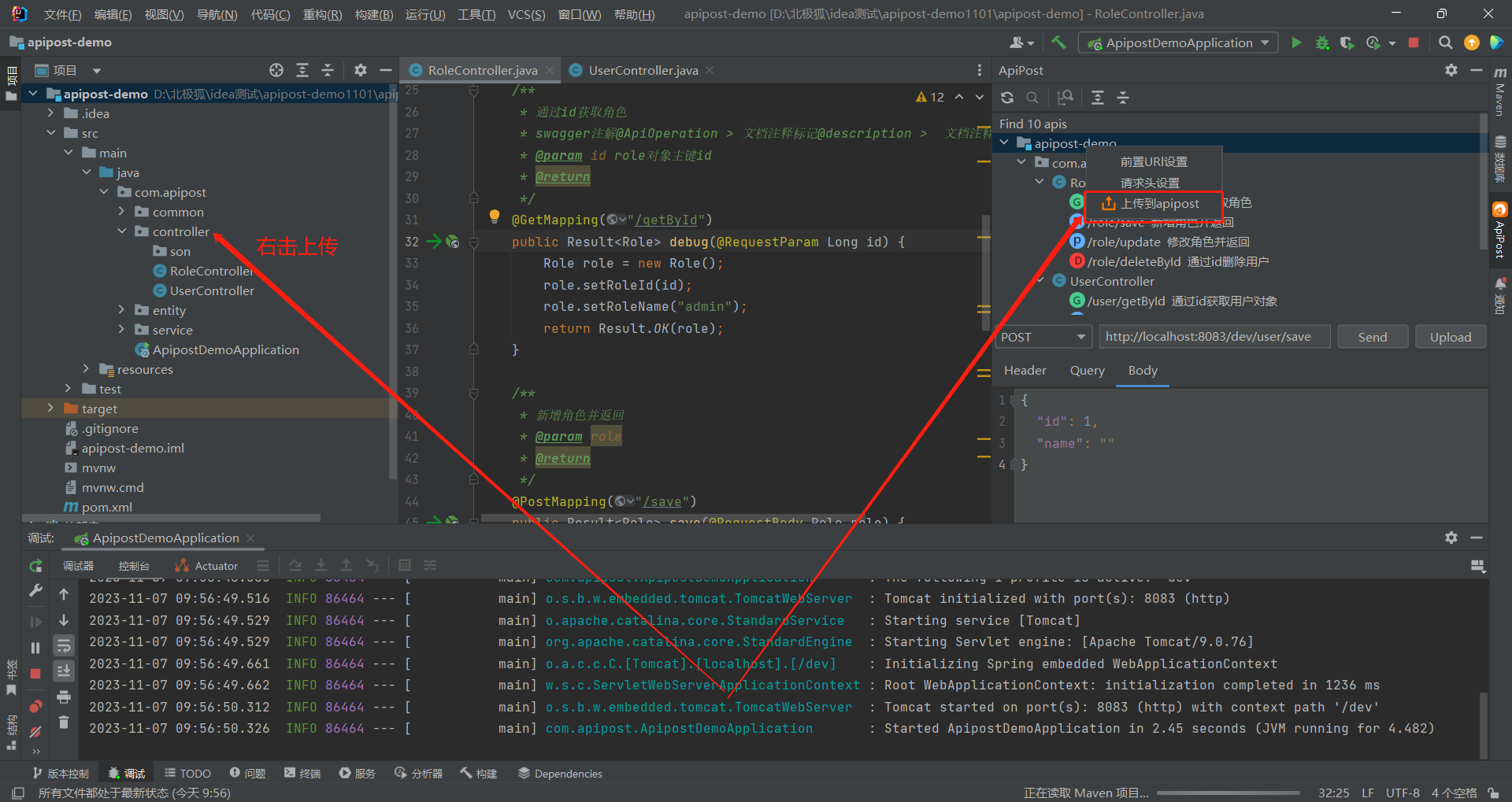Open Dependencies tool window
The width and height of the screenshot is (1512, 802).
click(560, 774)
